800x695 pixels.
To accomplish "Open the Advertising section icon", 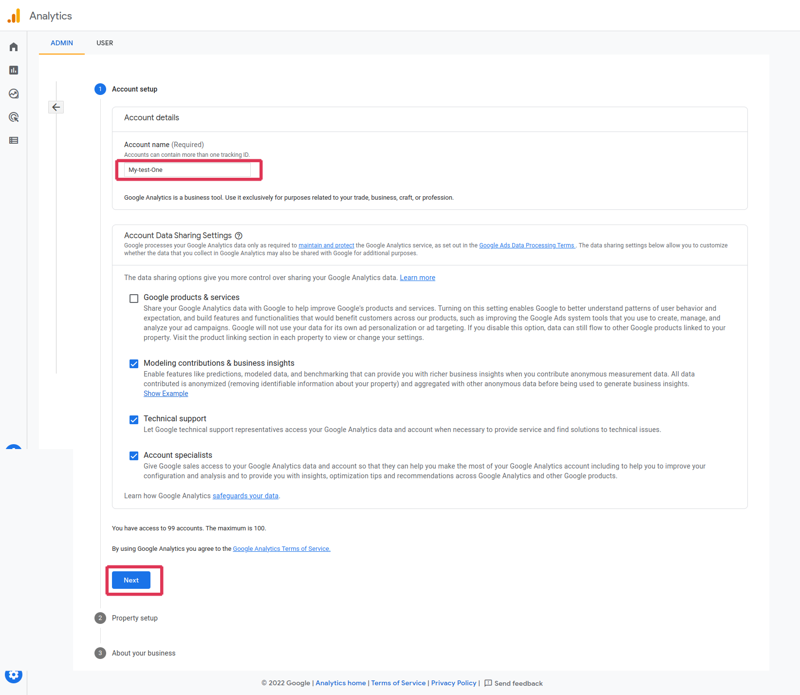I will coord(12,119).
